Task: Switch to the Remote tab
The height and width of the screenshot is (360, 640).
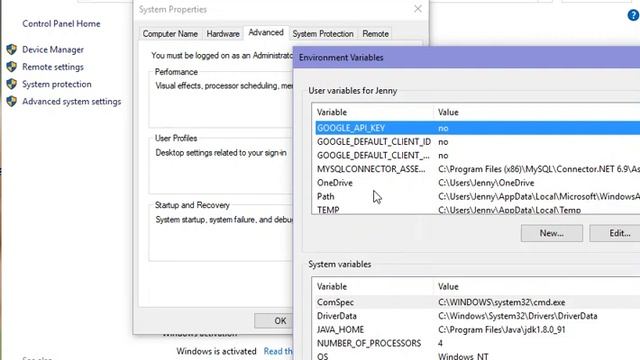Action: pos(376,34)
